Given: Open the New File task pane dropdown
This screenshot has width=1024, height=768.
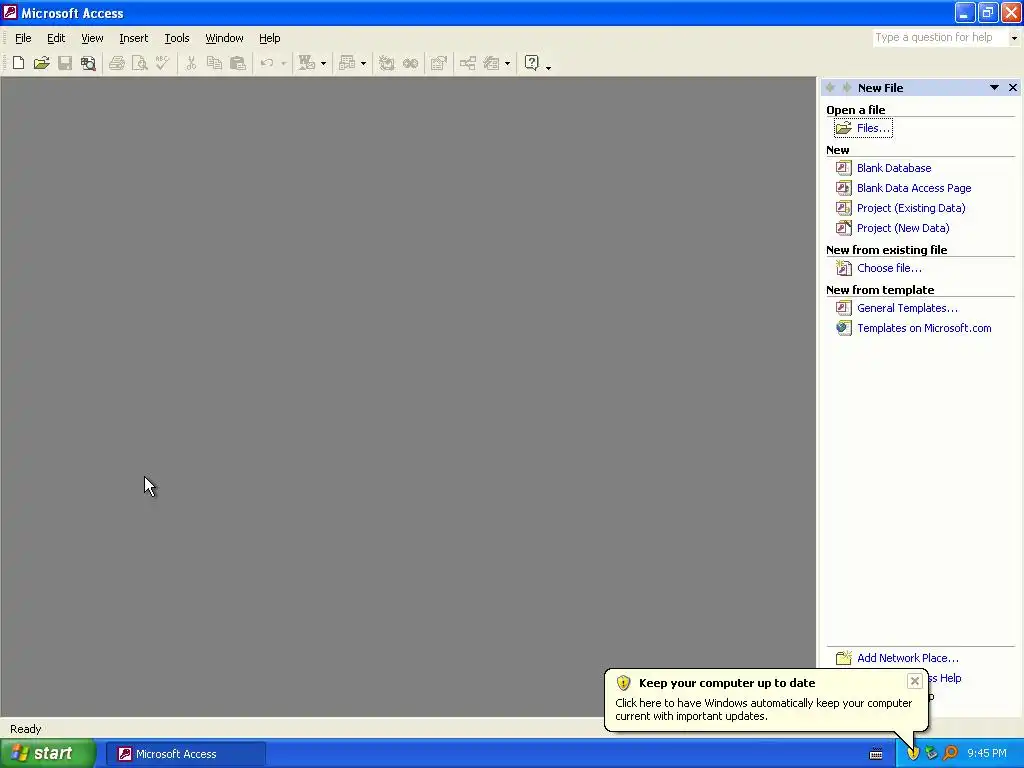Looking at the screenshot, I should pyautogui.click(x=994, y=88).
